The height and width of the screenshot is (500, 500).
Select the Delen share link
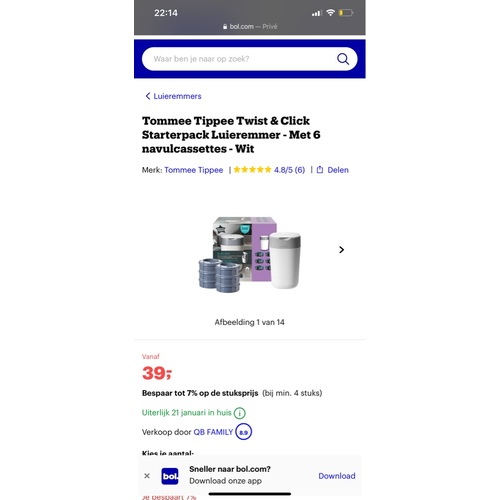[338, 170]
